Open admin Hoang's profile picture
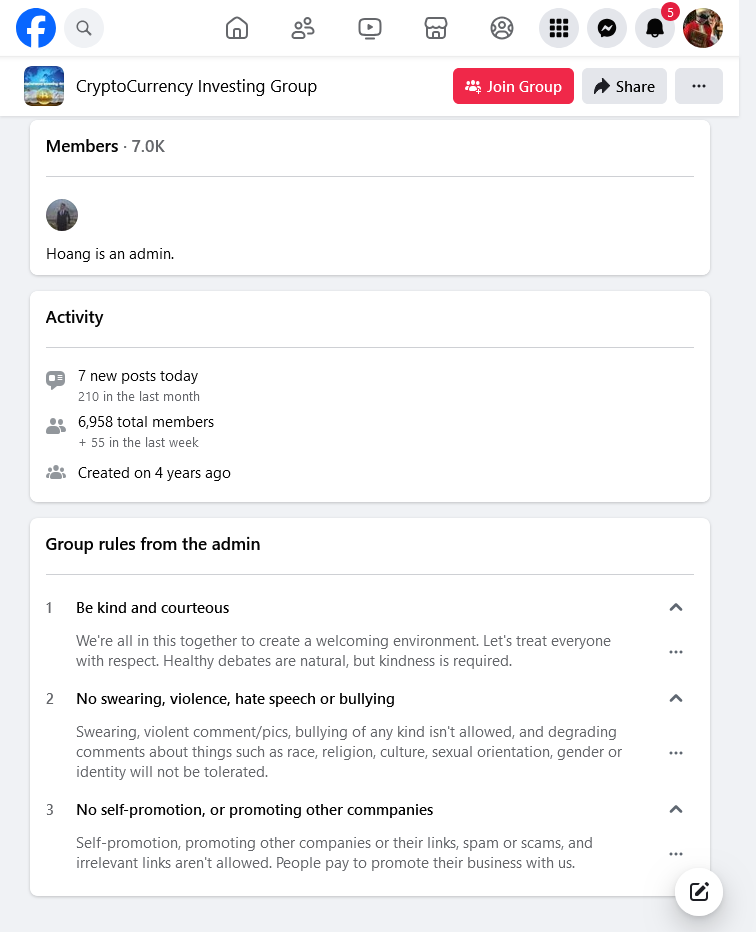This screenshot has height=932, width=756. 62,215
